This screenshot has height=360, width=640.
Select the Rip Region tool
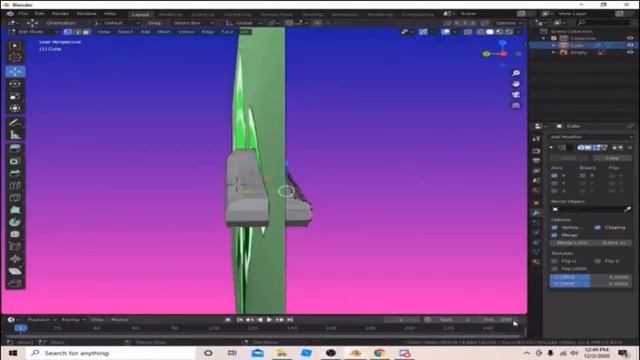[x=15, y=283]
